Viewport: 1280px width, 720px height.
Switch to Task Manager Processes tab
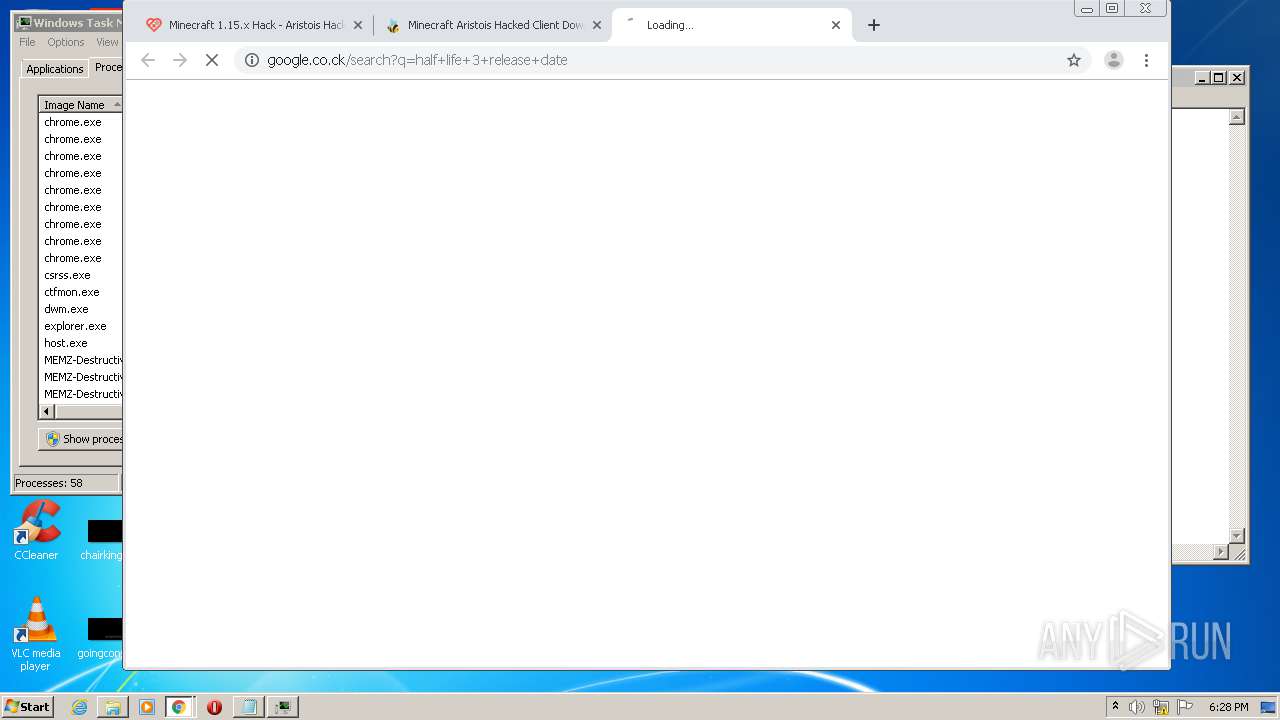pos(107,67)
